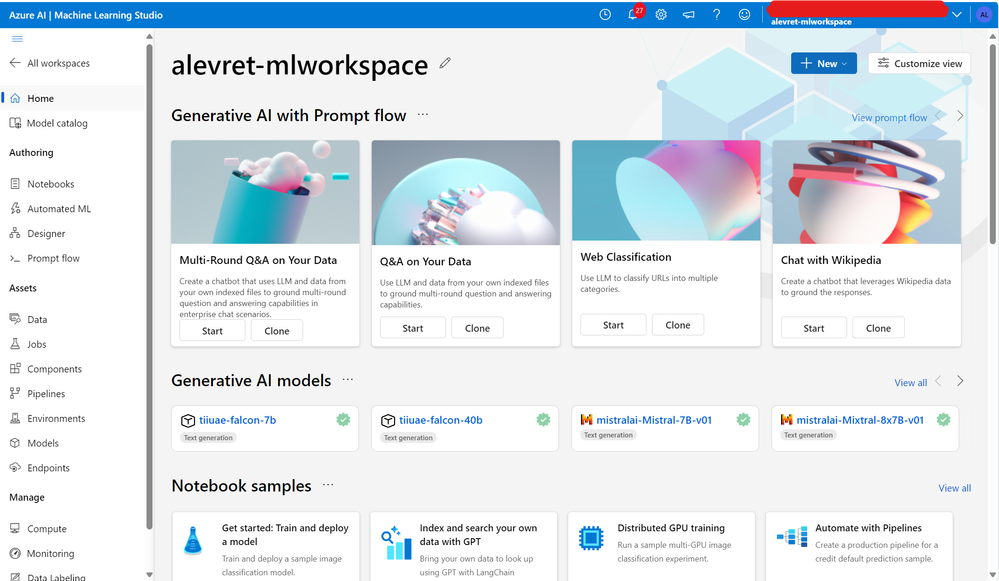Viewport: 999px width, 581px height.
Task: Open the settings gear in header
Action: (661, 14)
